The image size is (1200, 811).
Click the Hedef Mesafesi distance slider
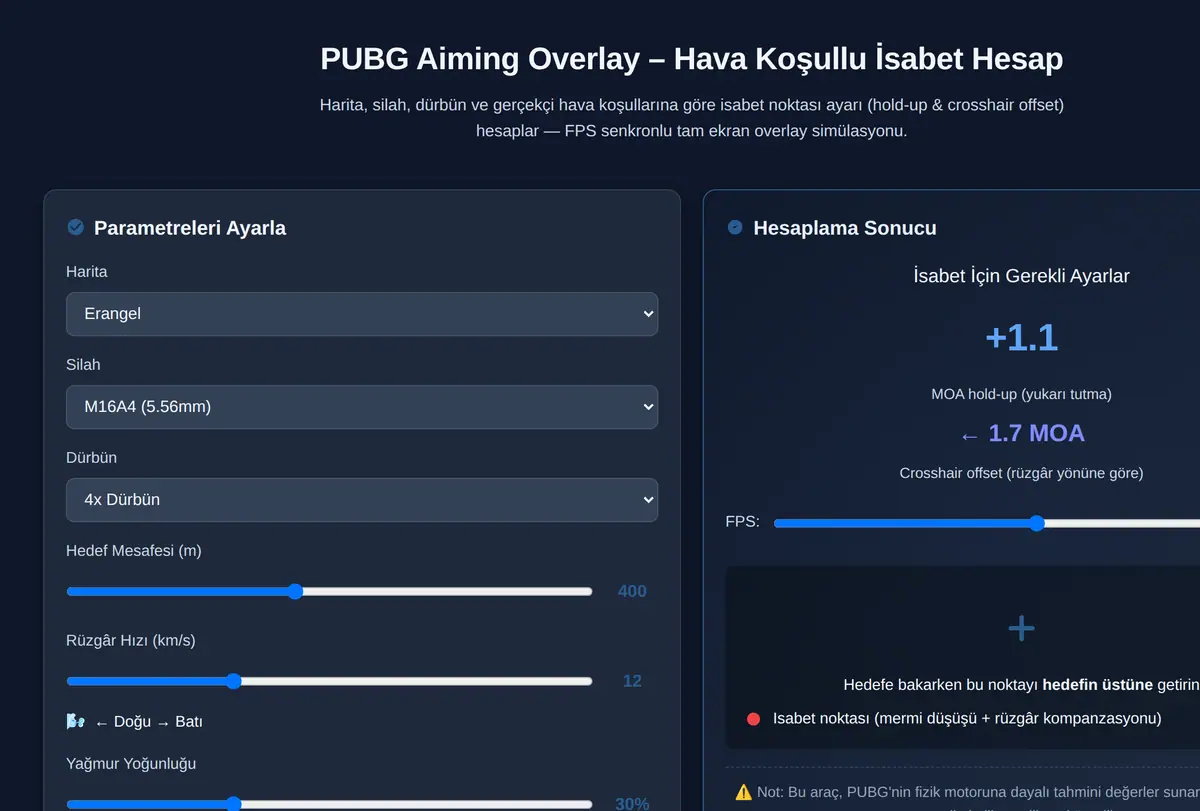[x=329, y=591]
